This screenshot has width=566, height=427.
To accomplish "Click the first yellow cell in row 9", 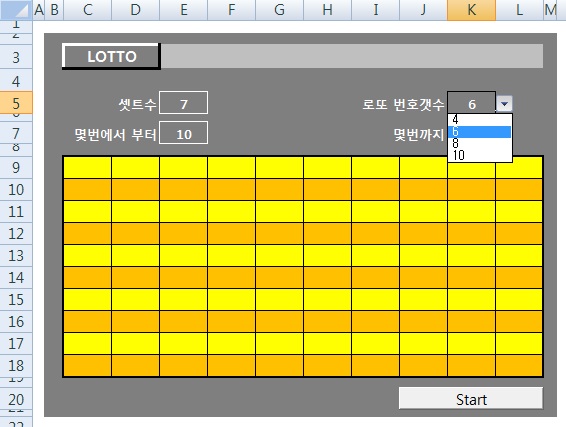I will pos(87,167).
